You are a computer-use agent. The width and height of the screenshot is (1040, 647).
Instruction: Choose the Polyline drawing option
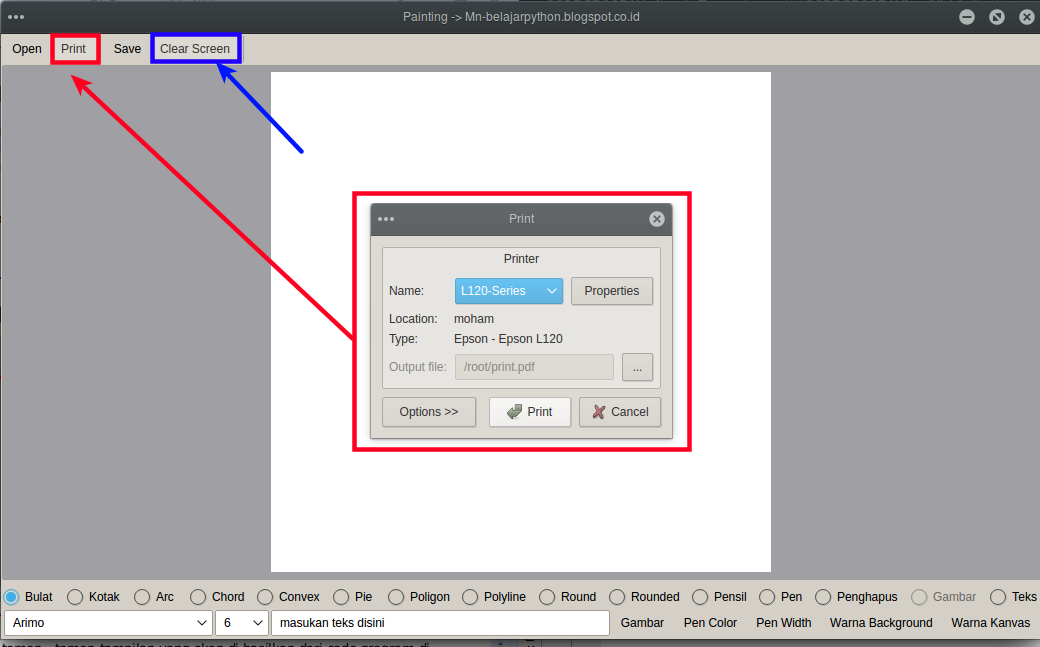coord(468,597)
